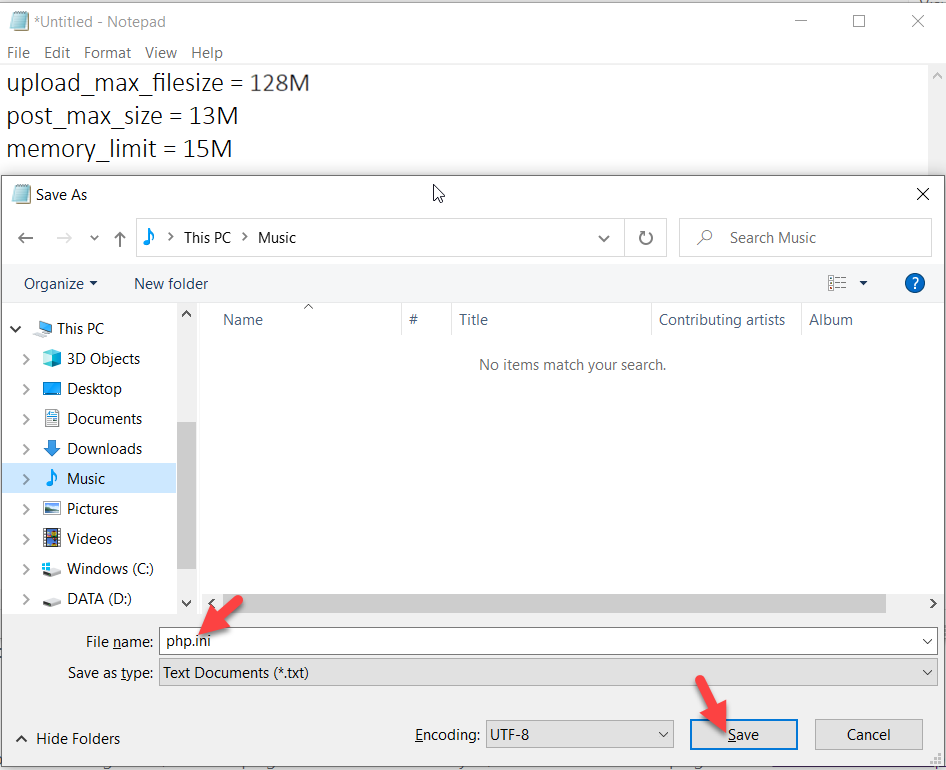Select Music in the address breadcrumb
Image resolution: width=946 pixels, height=770 pixels.
277,238
